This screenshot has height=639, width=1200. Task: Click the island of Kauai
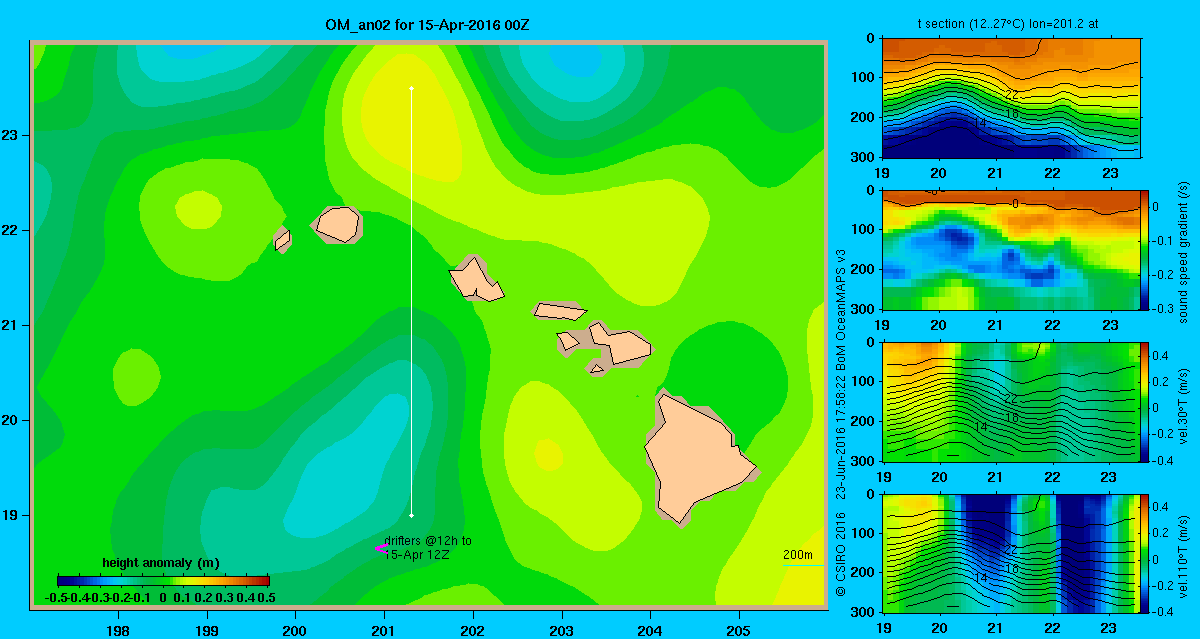337,223
